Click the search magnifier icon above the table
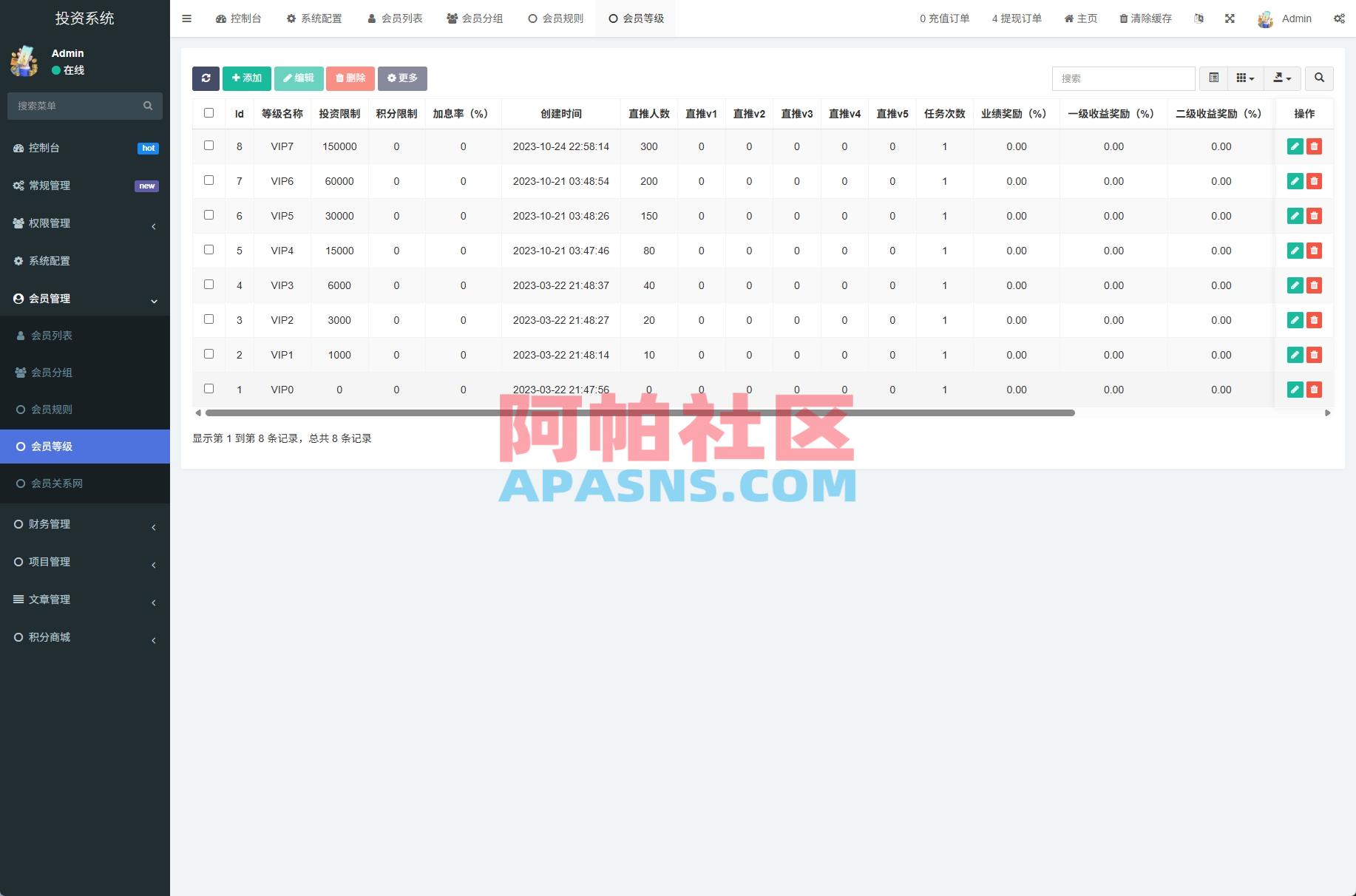Screen dimensions: 1356x896 (1320, 78)
